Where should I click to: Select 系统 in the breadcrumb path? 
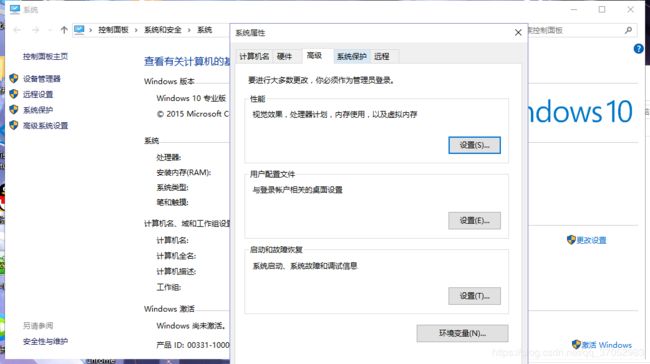204,30
